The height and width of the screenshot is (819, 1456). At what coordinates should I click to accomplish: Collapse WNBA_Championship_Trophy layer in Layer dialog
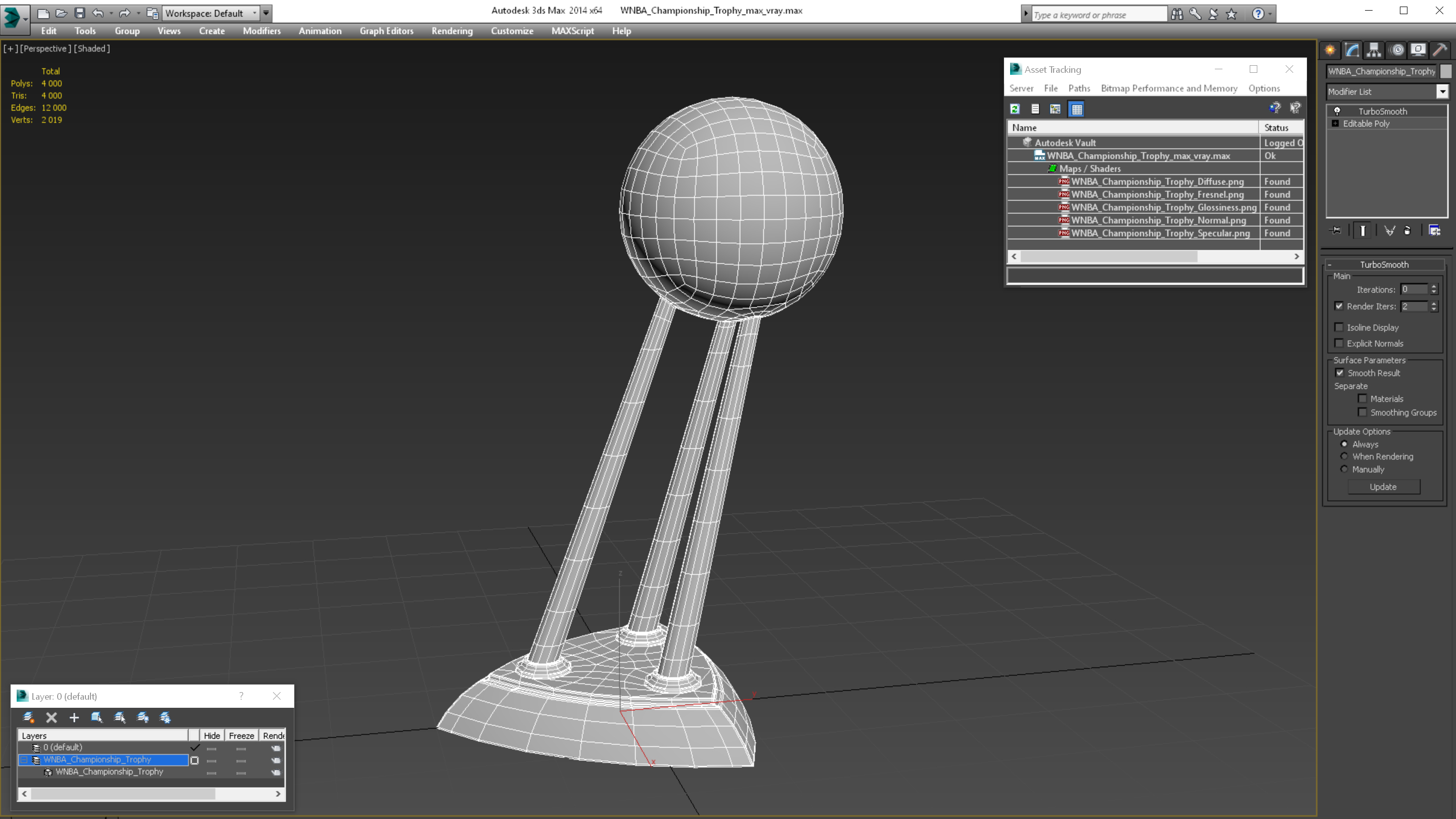24,760
